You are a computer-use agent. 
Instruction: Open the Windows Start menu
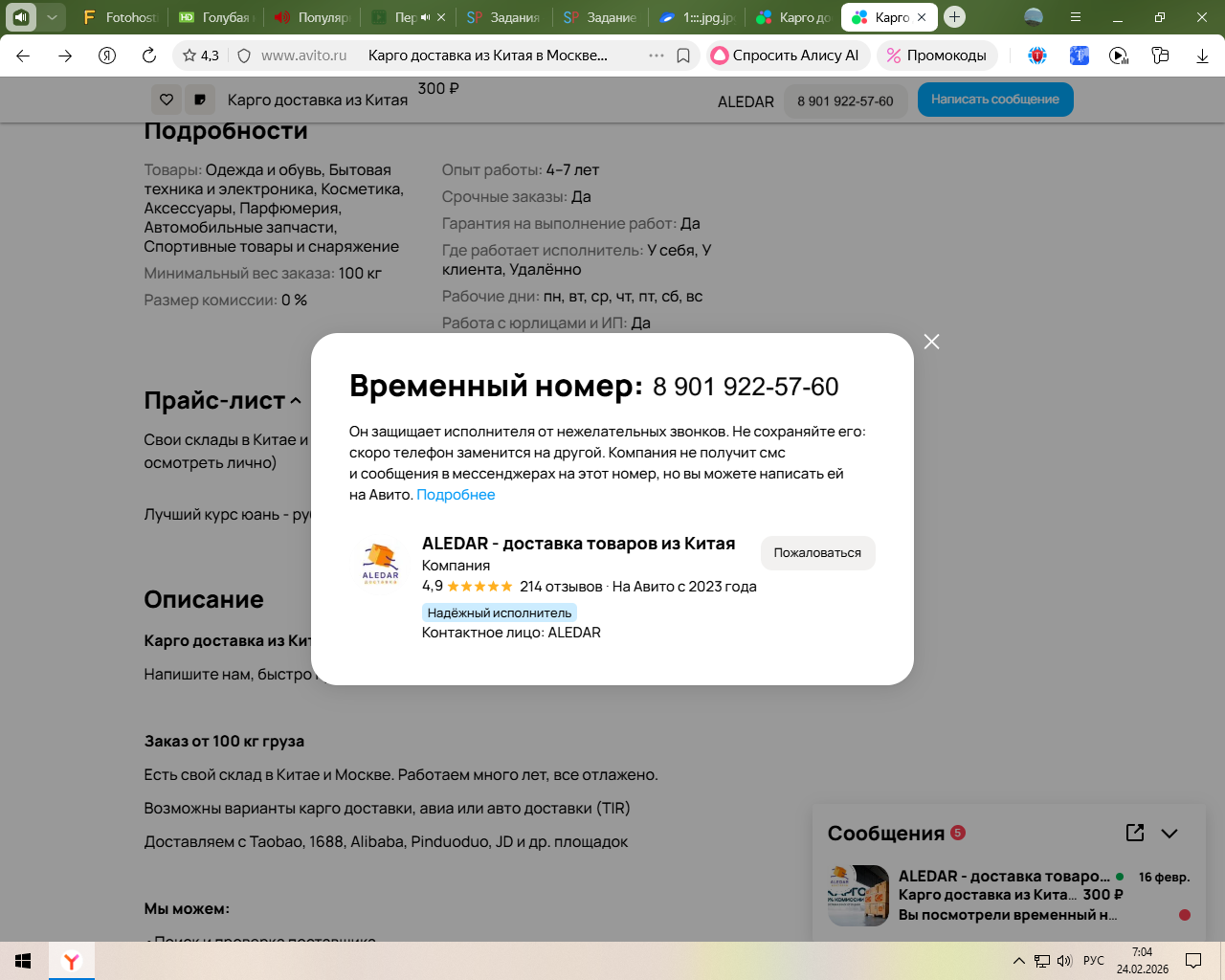point(24,961)
